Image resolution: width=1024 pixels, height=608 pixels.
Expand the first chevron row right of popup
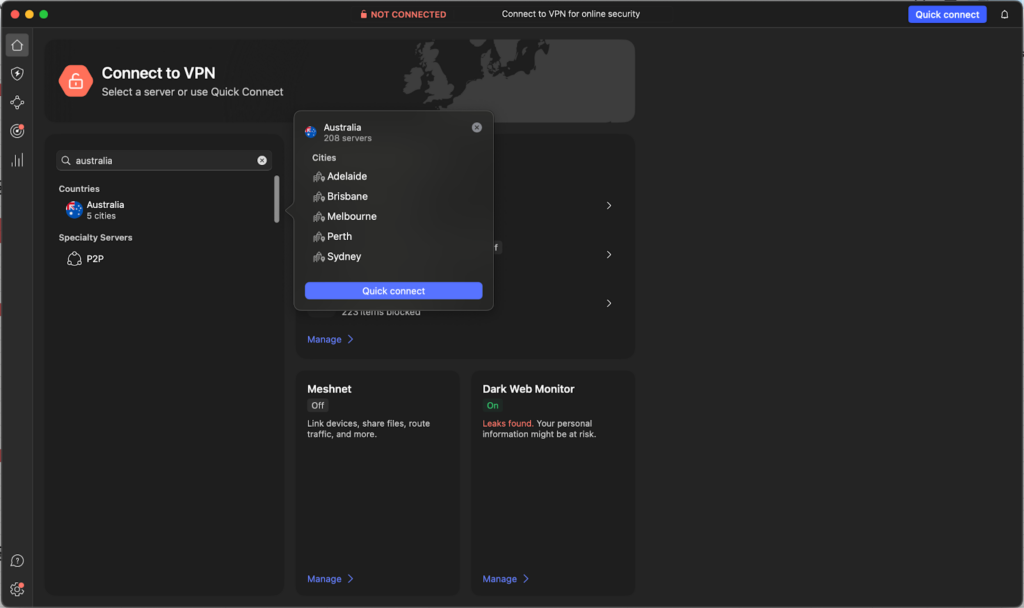pyautogui.click(x=609, y=206)
